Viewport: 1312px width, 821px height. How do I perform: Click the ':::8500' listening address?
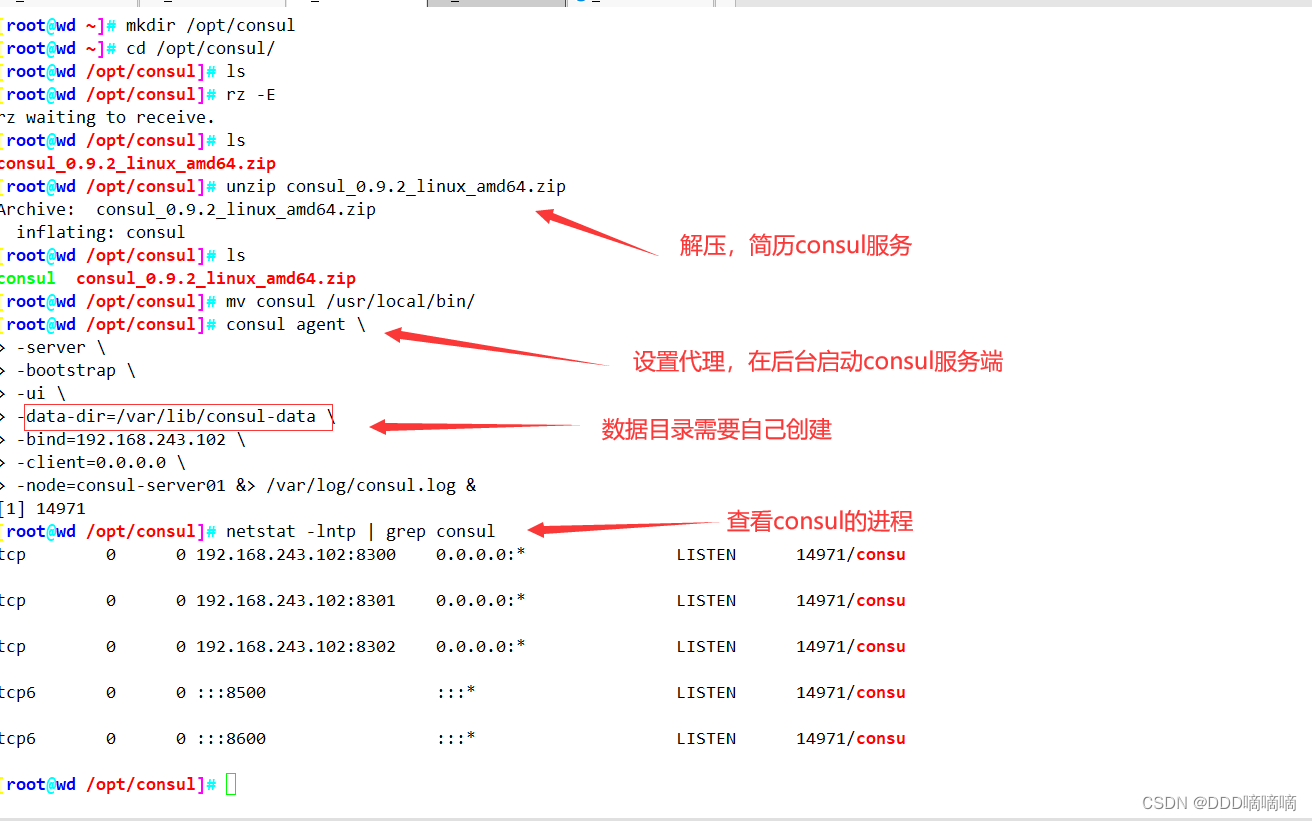coord(231,692)
